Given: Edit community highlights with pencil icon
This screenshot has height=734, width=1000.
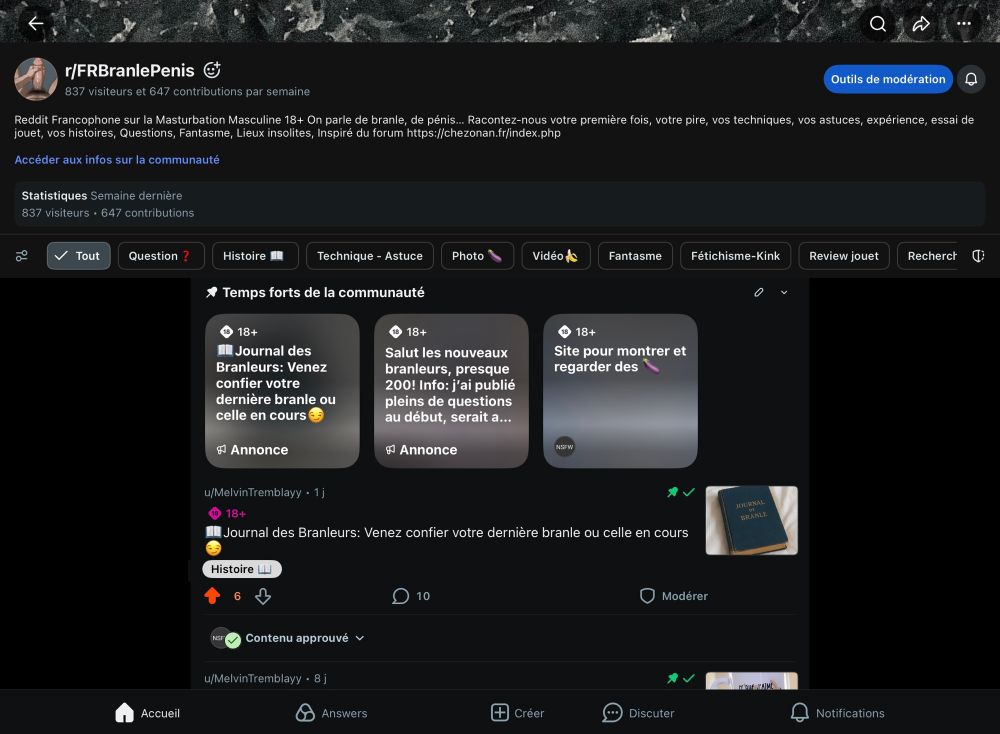Looking at the screenshot, I should [x=758, y=292].
